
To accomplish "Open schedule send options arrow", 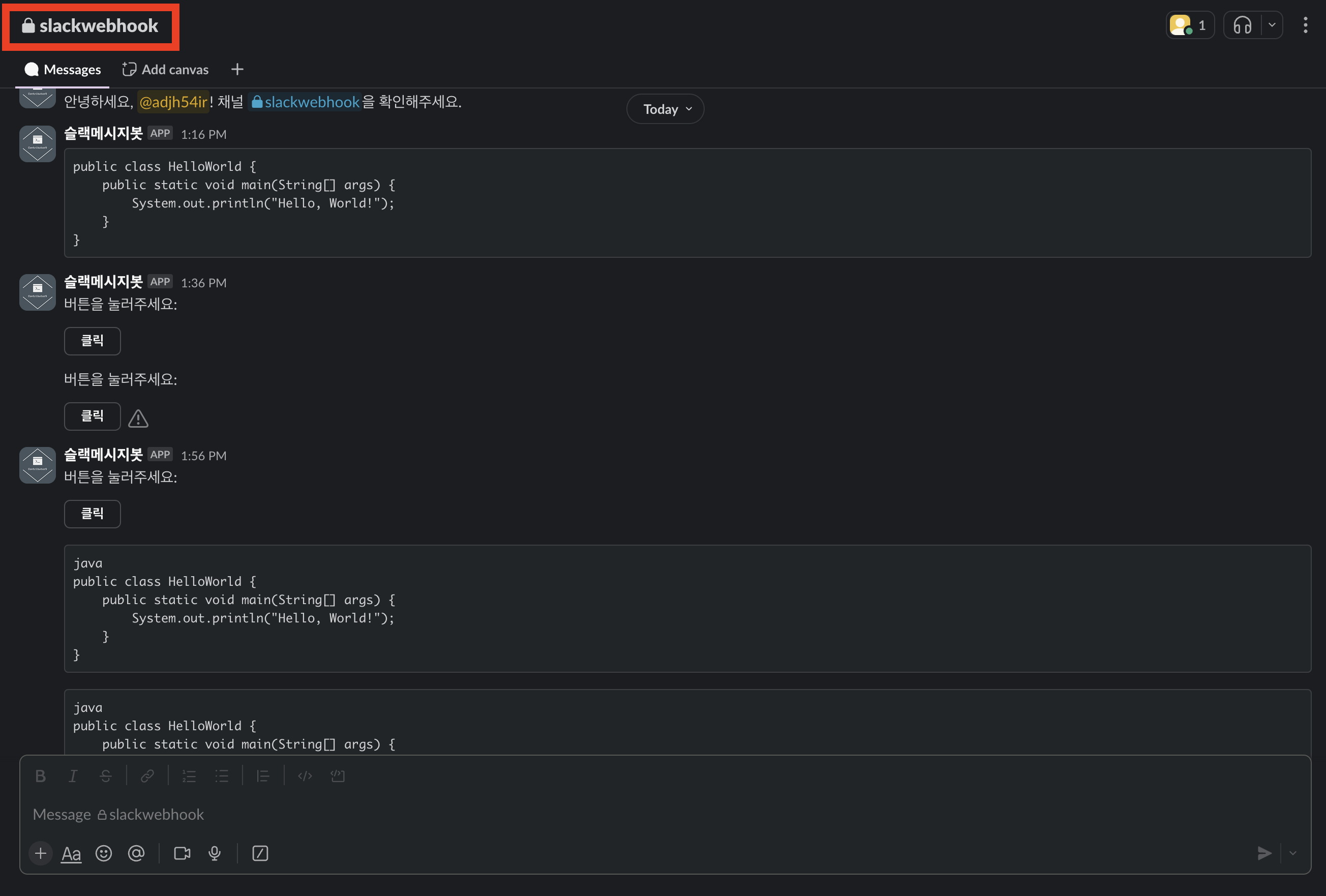I will pyautogui.click(x=1293, y=853).
